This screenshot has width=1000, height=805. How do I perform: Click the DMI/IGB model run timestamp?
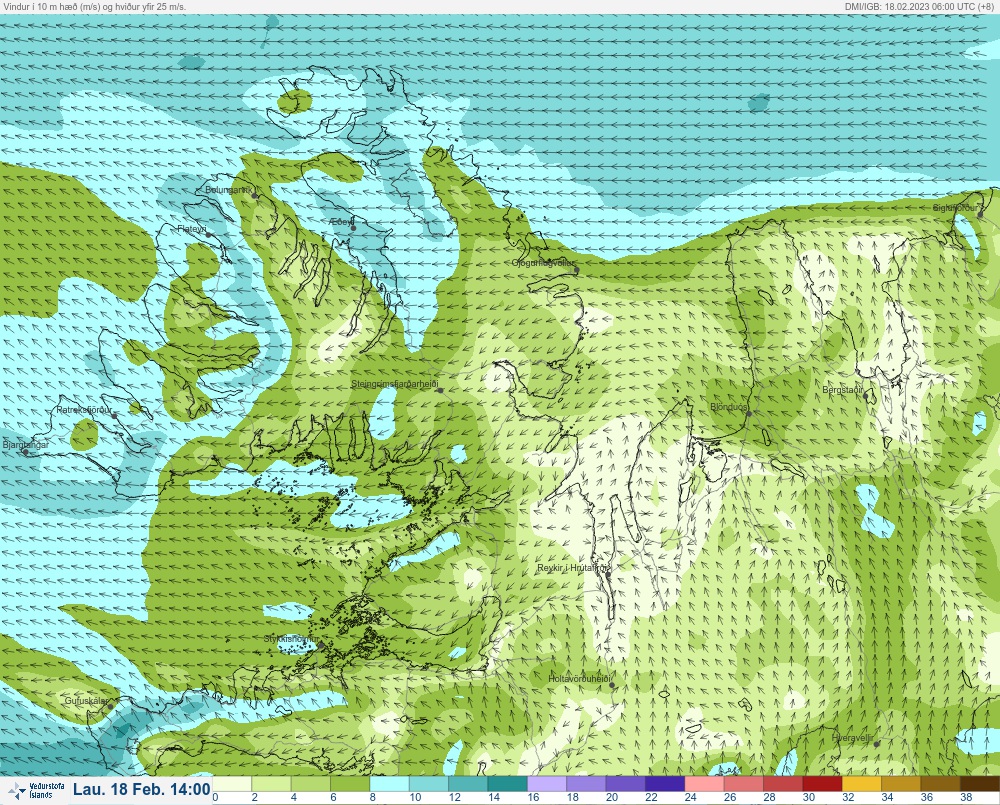(918, 6)
